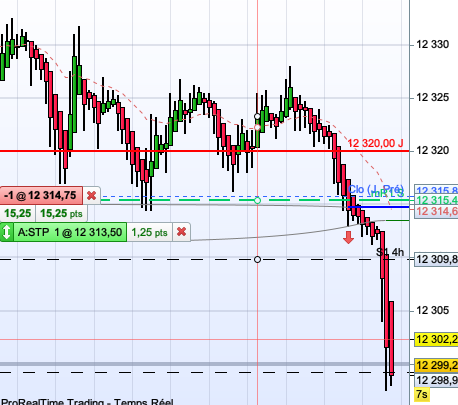
Task: Click the 1,25 pts stop distance label
Action: pos(149,232)
